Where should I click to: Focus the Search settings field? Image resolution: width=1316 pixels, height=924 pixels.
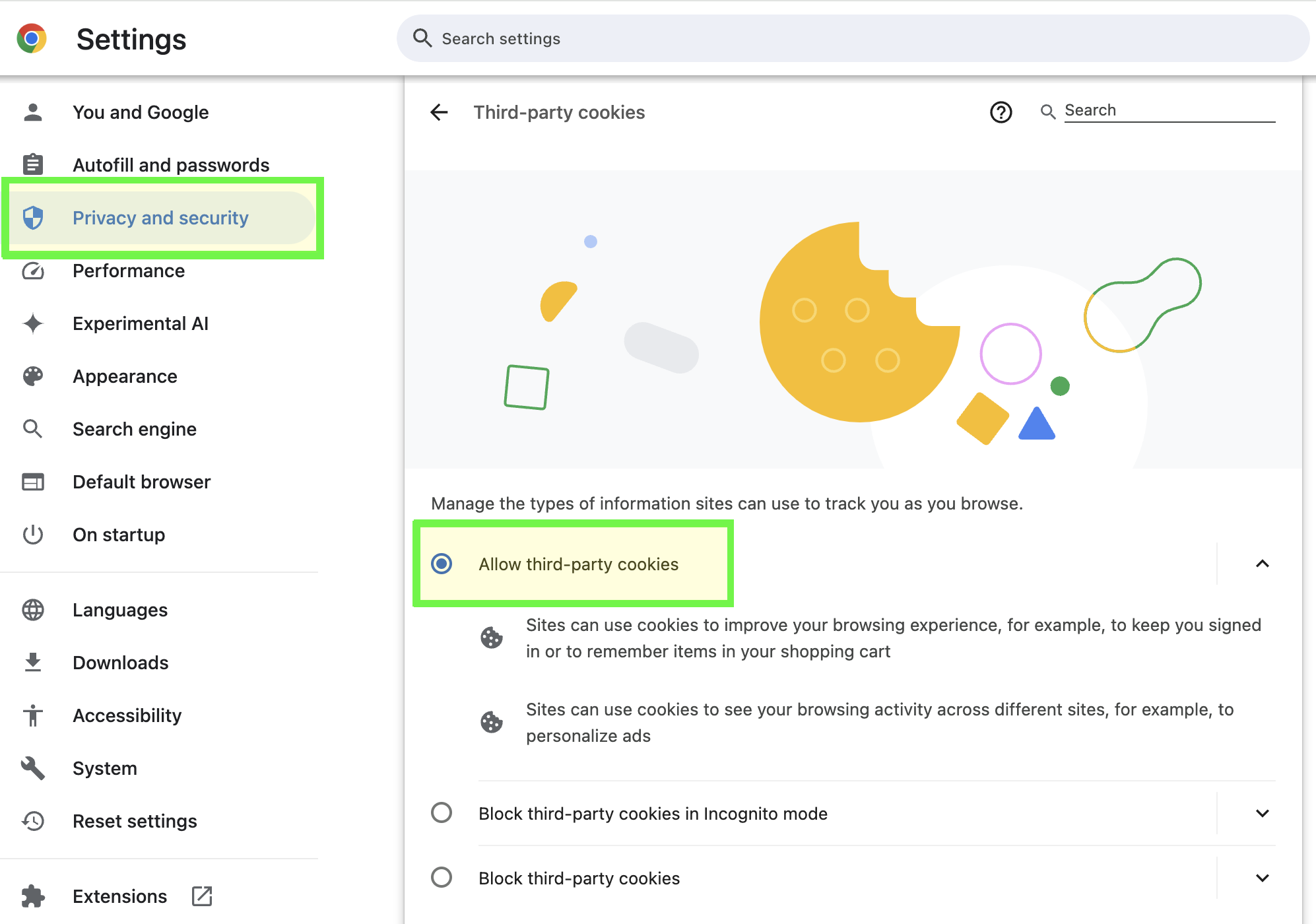(x=851, y=39)
